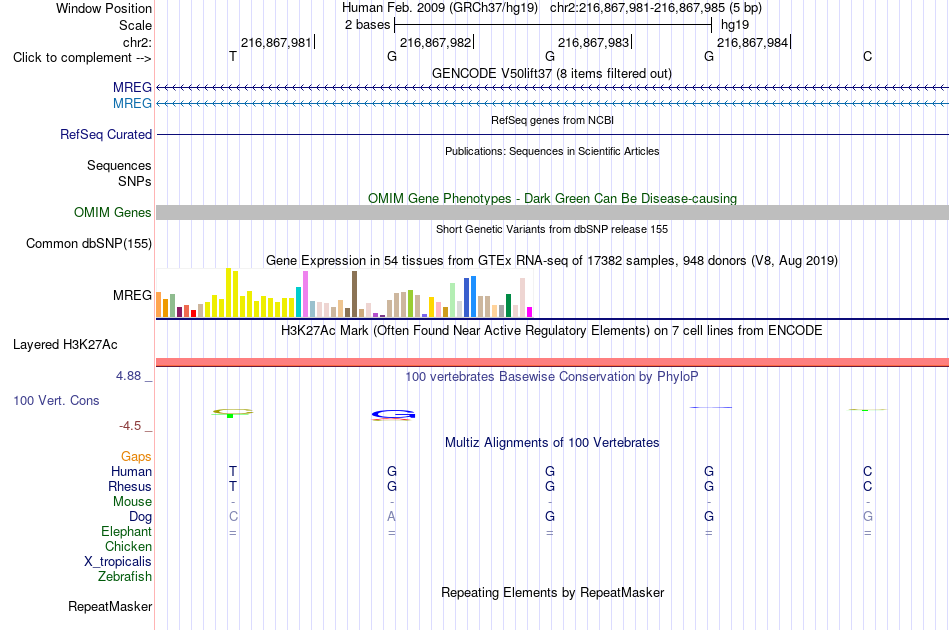Click the -4.5 PhyloP scale value
950x630 pixels.
pos(130,426)
